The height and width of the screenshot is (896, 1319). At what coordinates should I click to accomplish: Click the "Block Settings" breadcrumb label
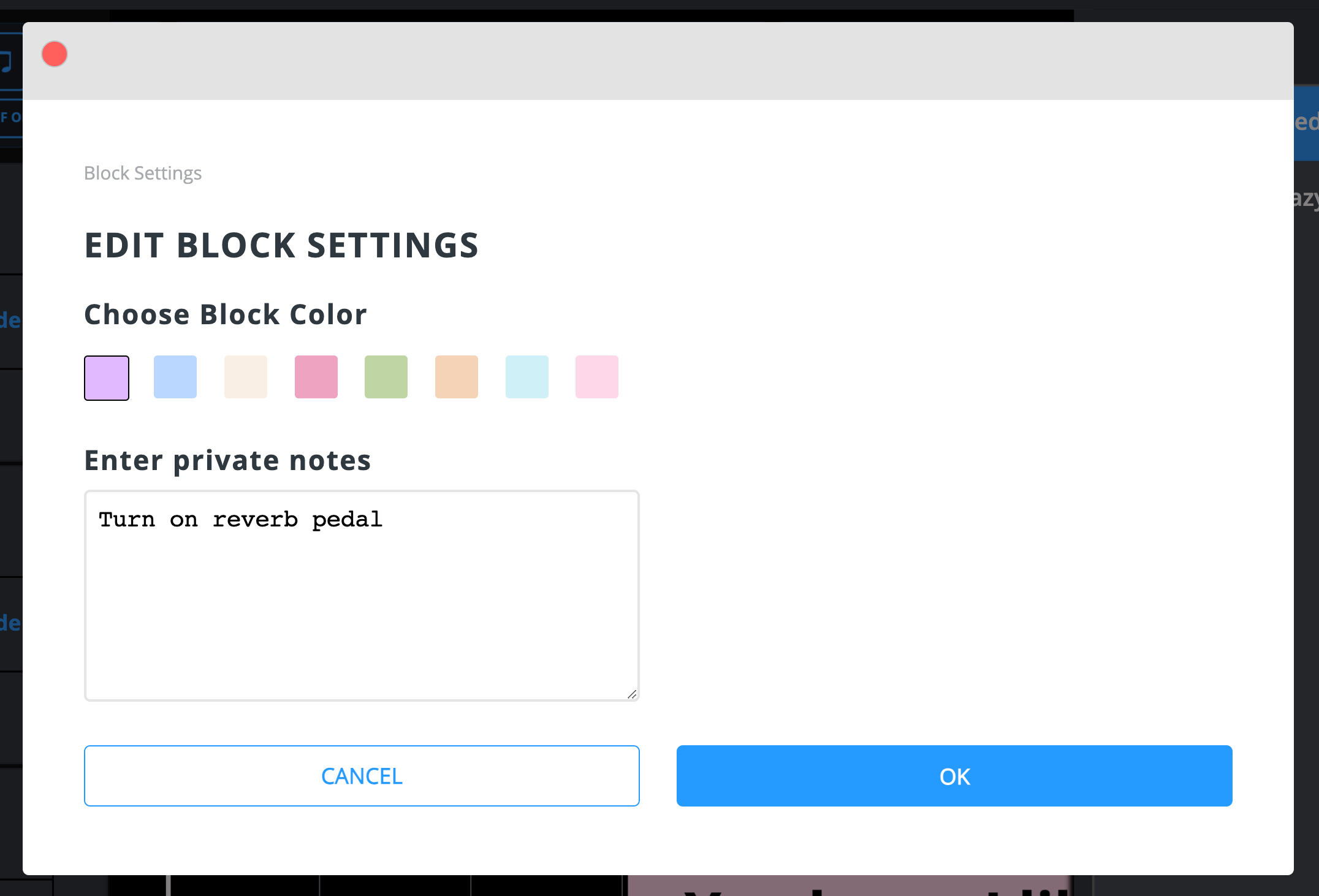point(143,173)
